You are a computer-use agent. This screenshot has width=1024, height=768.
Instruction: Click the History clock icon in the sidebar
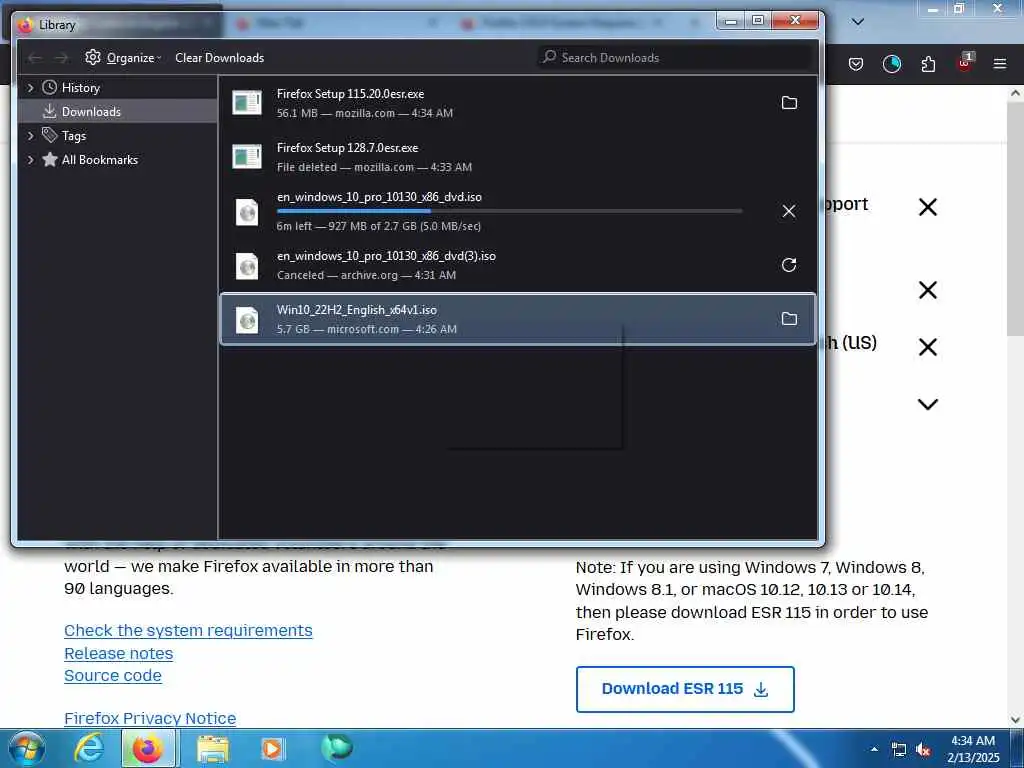point(50,88)
